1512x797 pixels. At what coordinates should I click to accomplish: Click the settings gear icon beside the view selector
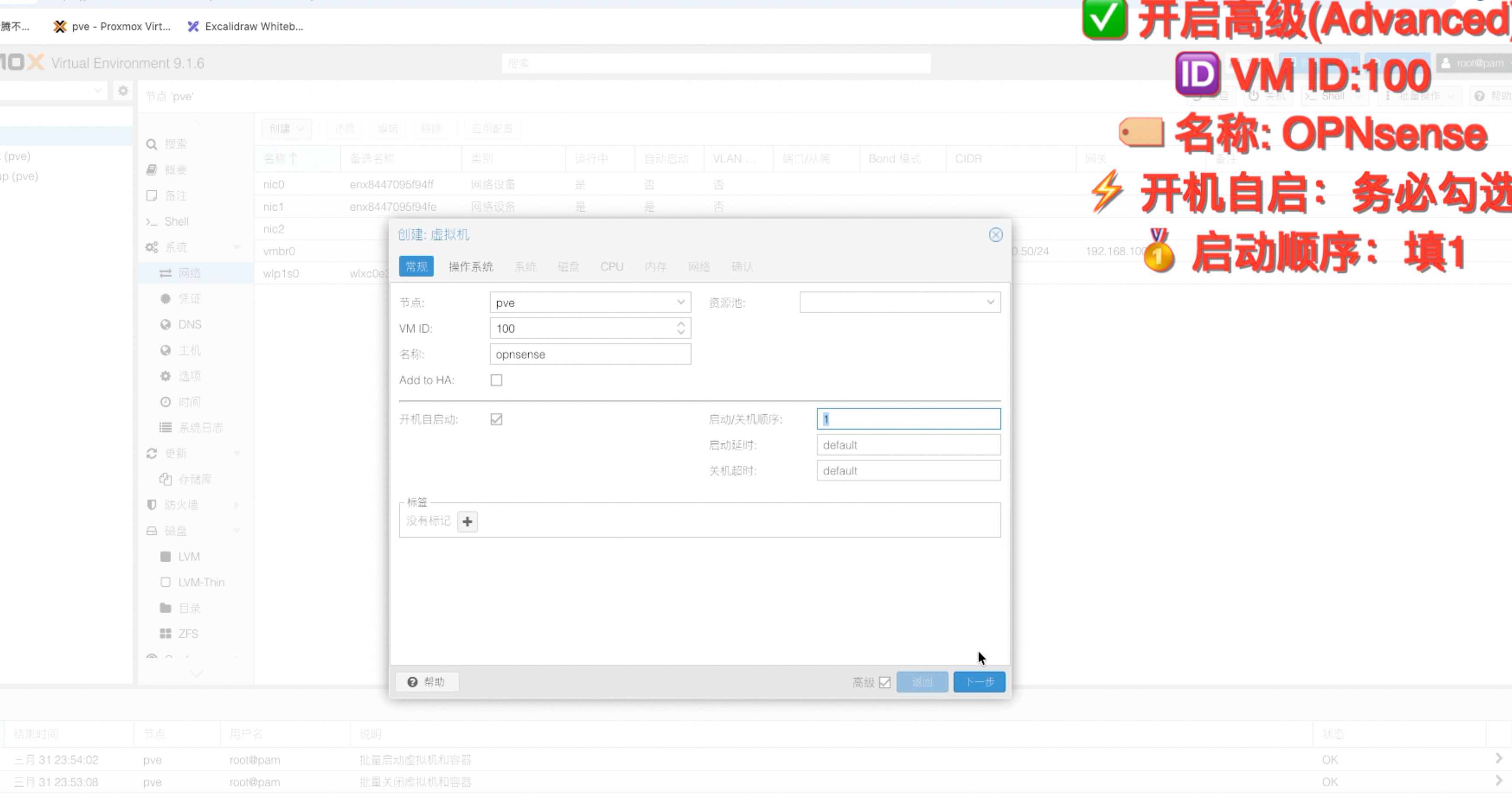[x=122, y=91]
